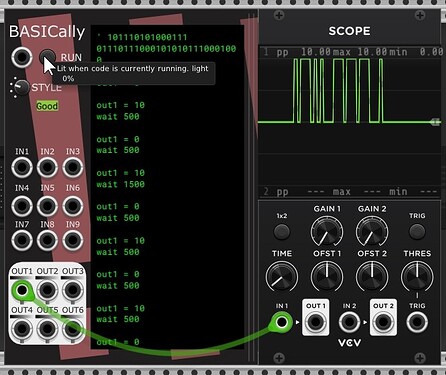Click the RUN input jack on BASICally
The width and height of the screenshot is (446, 375).
(x=22, y=57)
